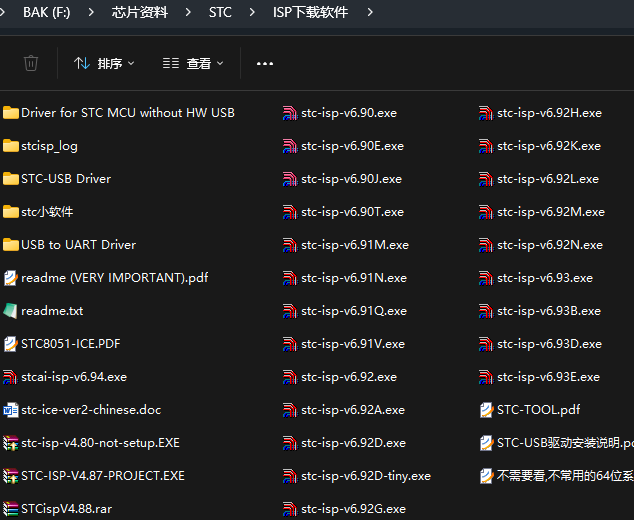Viewport: 634px width, 520px height.
Task: Select STC breadcrumb segment
Action: pyautogui.click(x=220, y=12)
